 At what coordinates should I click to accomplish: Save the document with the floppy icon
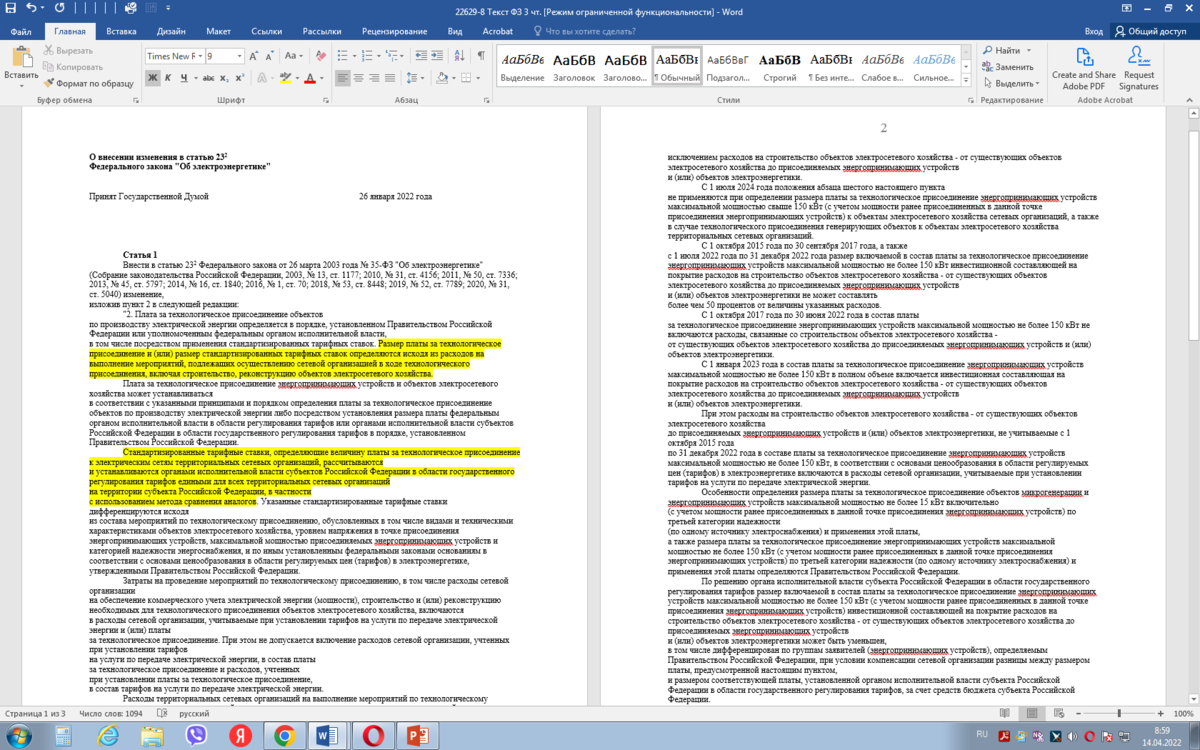point(9,10)
